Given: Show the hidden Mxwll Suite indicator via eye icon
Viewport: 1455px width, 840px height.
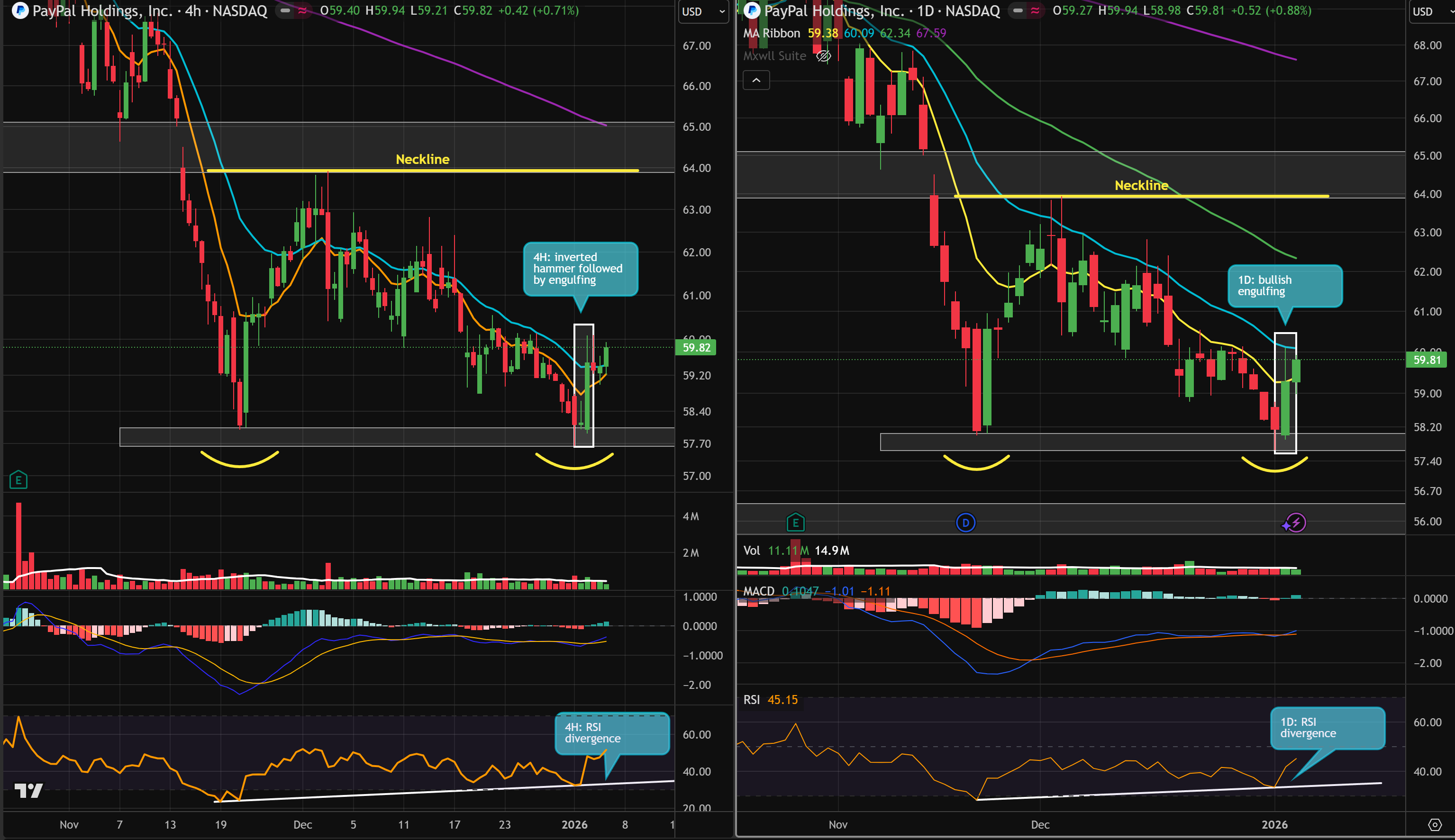Looking at the screenshot, I should pyautogui.click(x=823, y=56).
